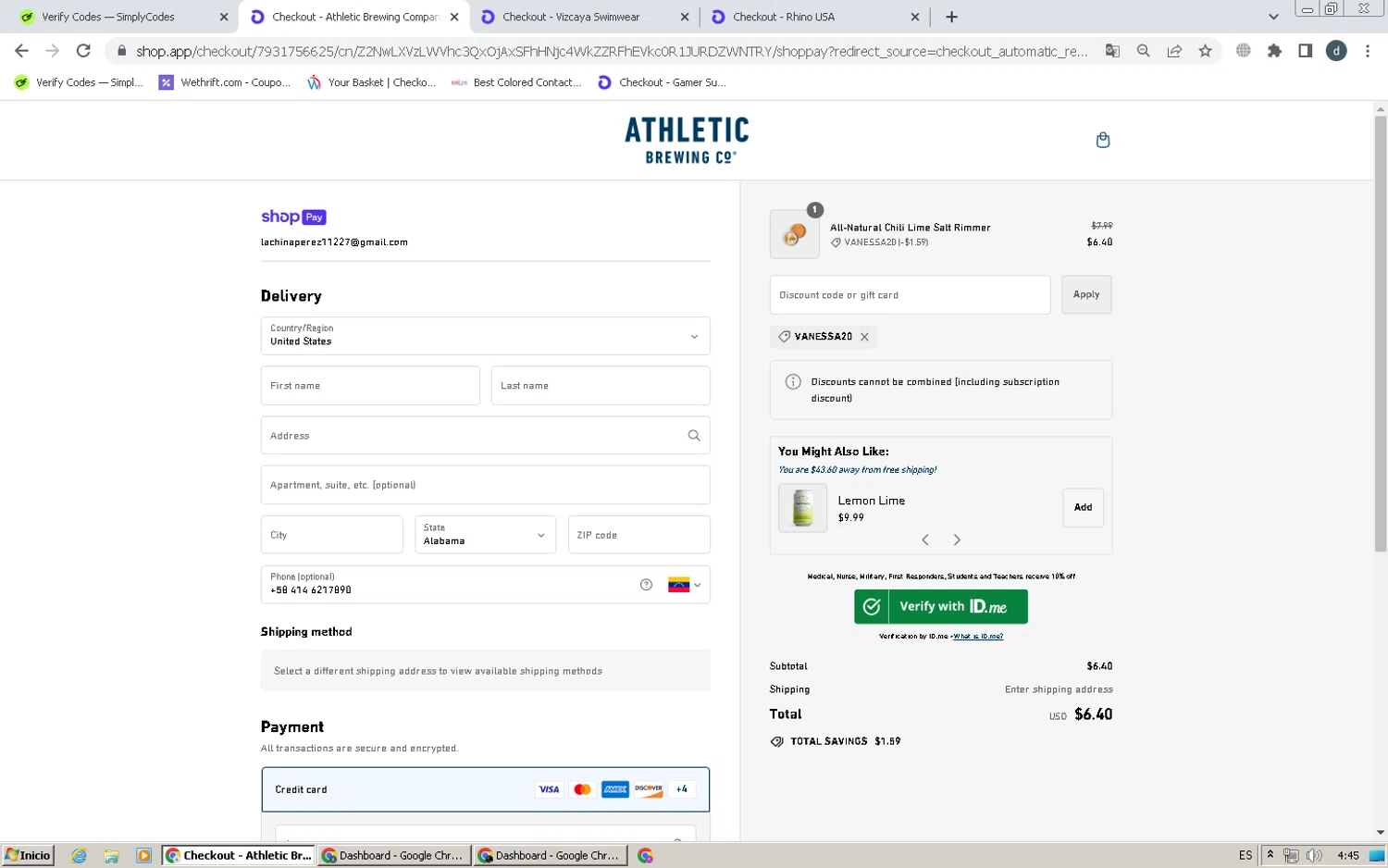This screenshot has width=1388, height=868.
Task: Click the share page icon
Action: click(1174, 51)
